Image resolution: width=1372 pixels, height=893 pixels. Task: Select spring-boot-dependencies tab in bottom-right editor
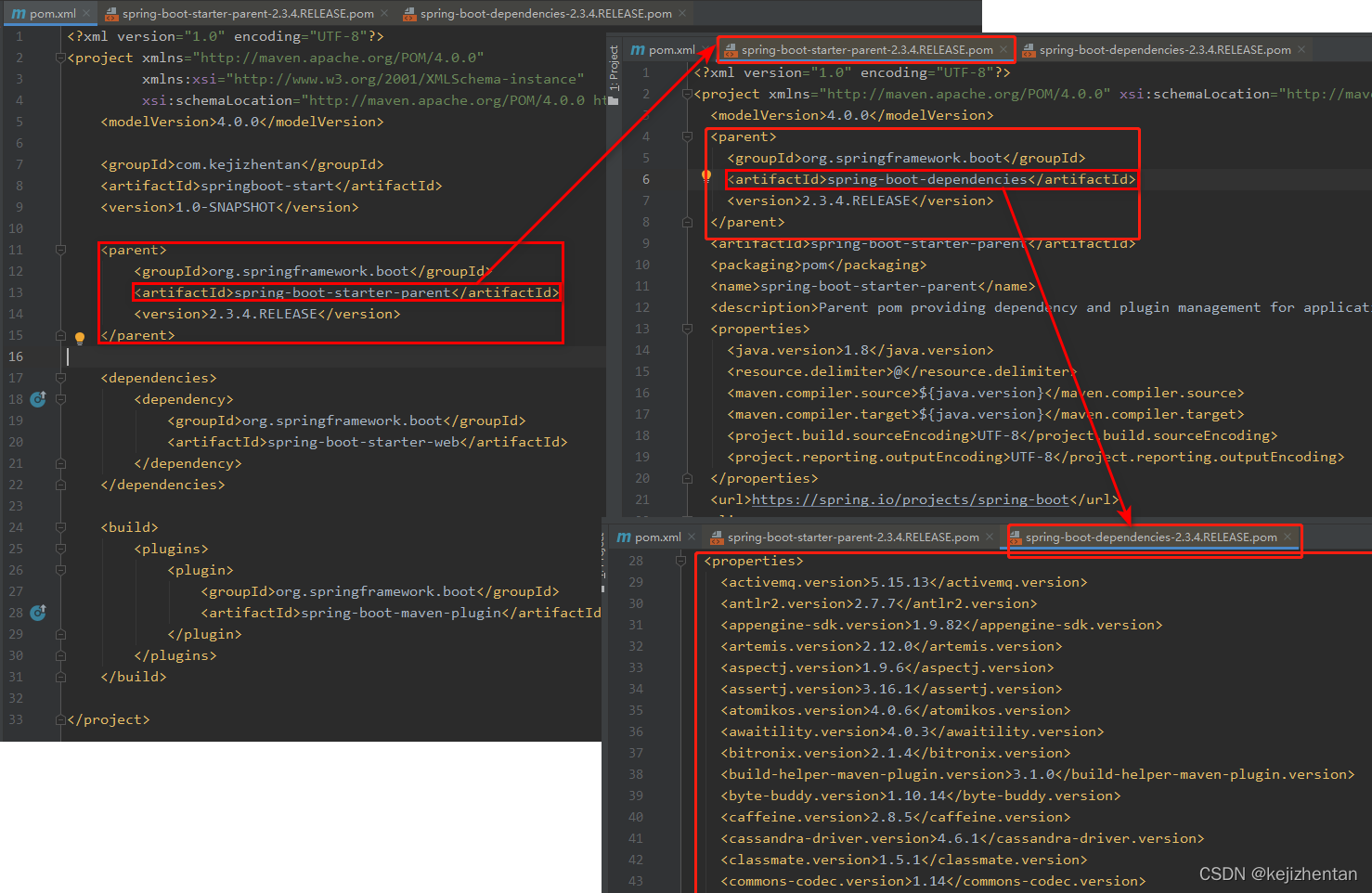(1151, 537)
